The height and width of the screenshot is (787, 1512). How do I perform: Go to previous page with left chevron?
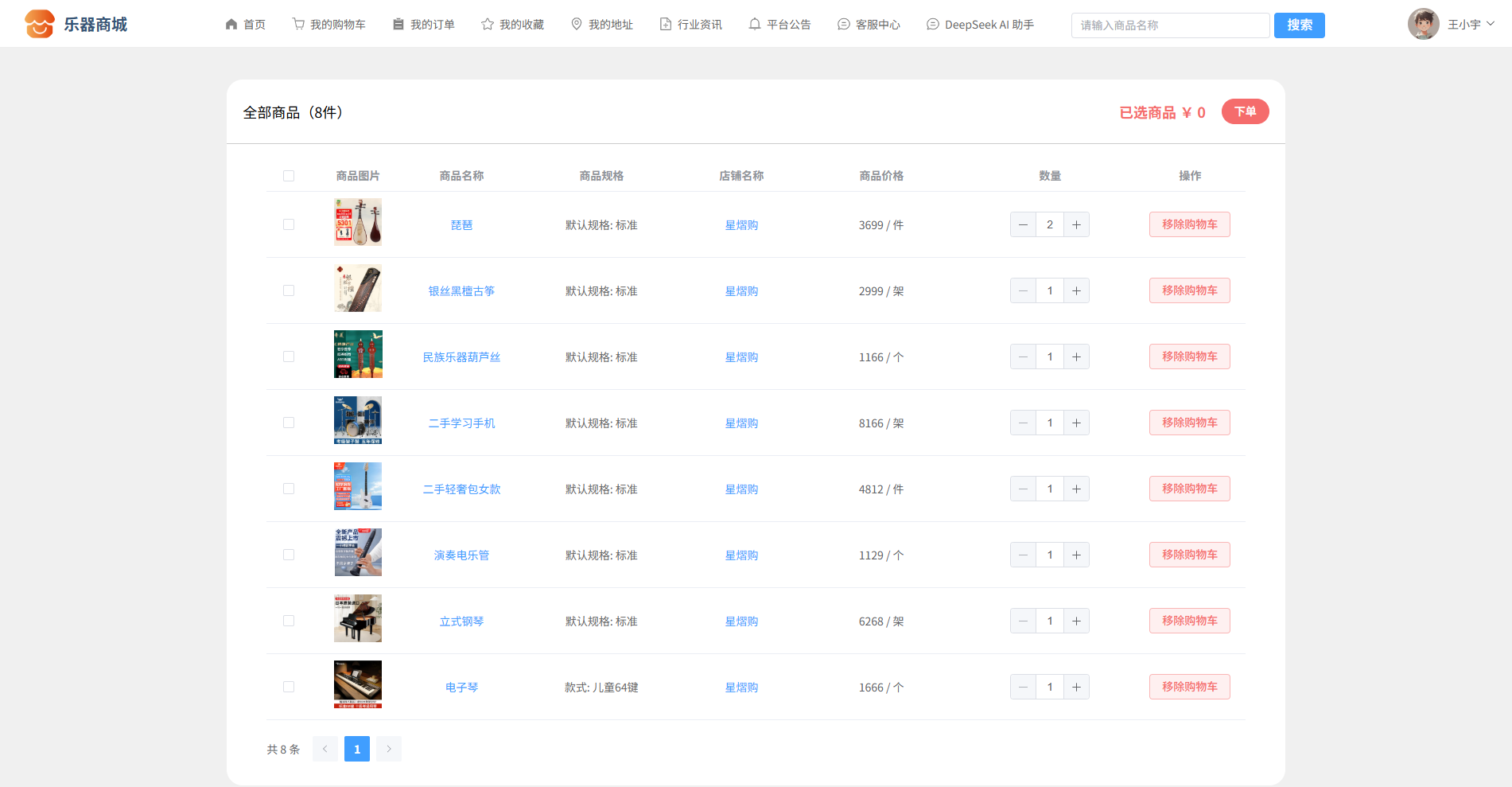(325, 749)
